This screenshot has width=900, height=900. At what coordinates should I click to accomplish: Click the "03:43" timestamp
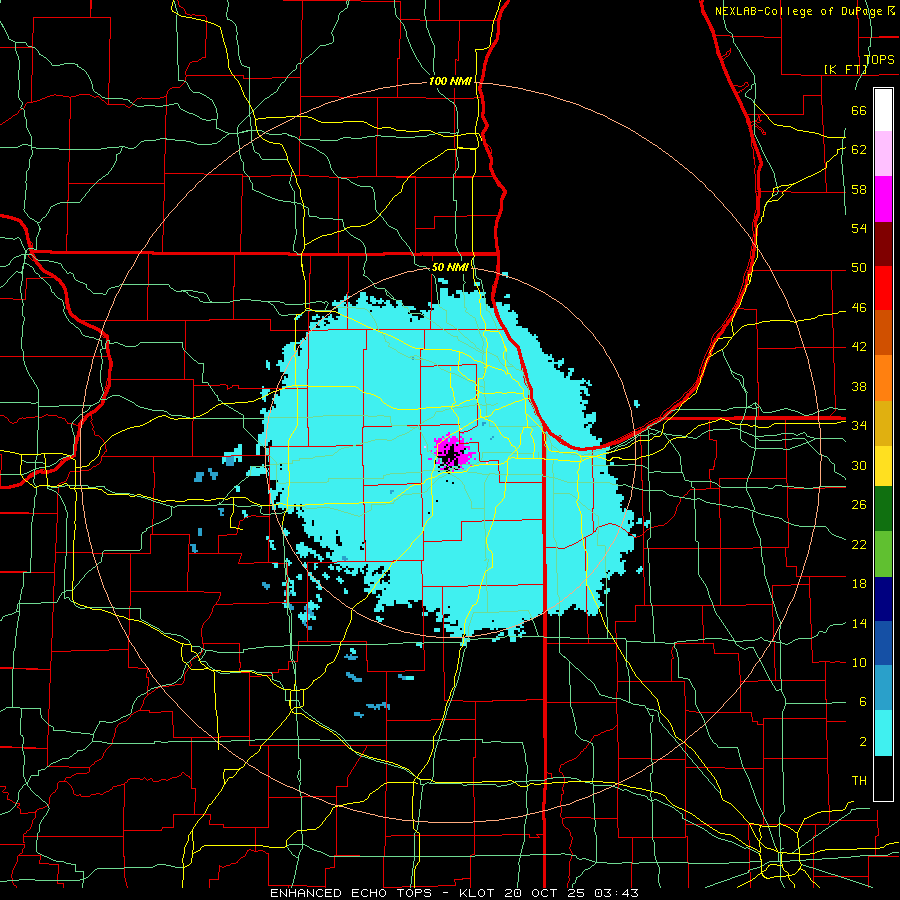pyautogui.click(x=616, y=893)
